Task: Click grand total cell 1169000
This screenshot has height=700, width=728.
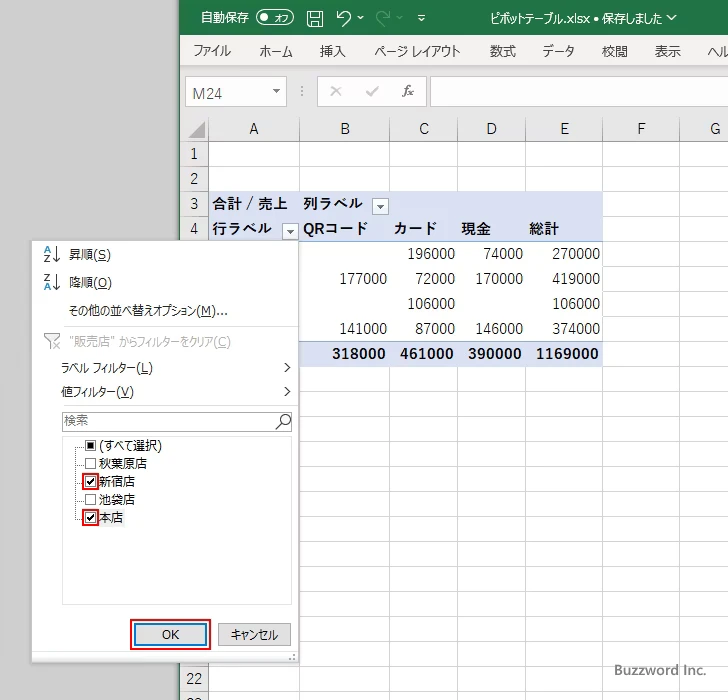Action: (564, 354)
